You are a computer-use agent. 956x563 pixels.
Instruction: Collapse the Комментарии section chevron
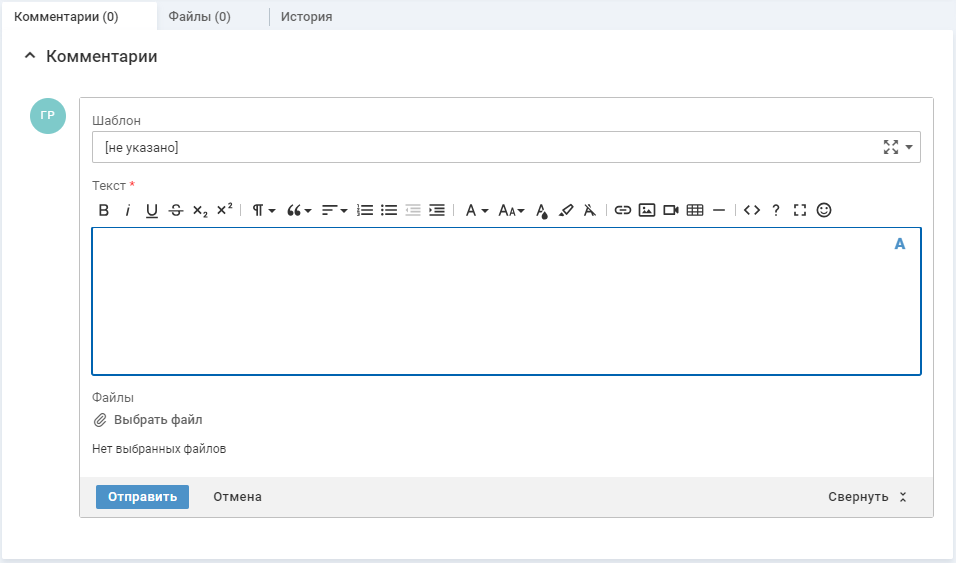tap(29, 57)
